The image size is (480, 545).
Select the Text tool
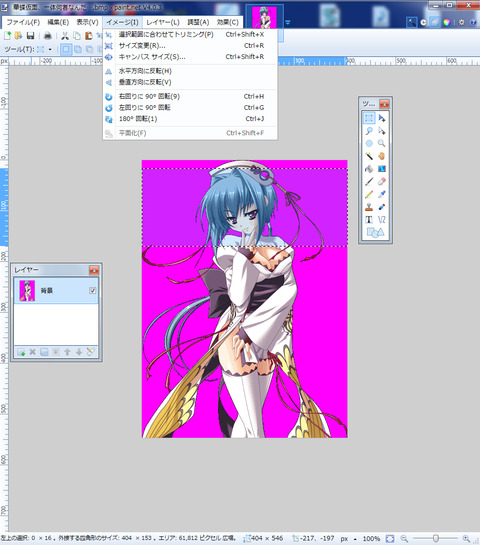[369, 219]
